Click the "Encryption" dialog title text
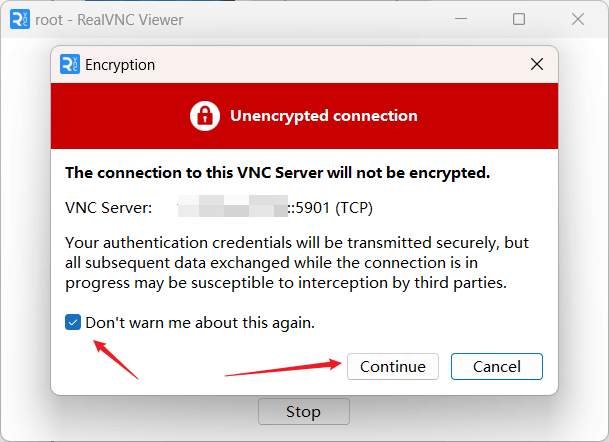The width and height of the screenshot is (609, 442). [x=120, y=64]
